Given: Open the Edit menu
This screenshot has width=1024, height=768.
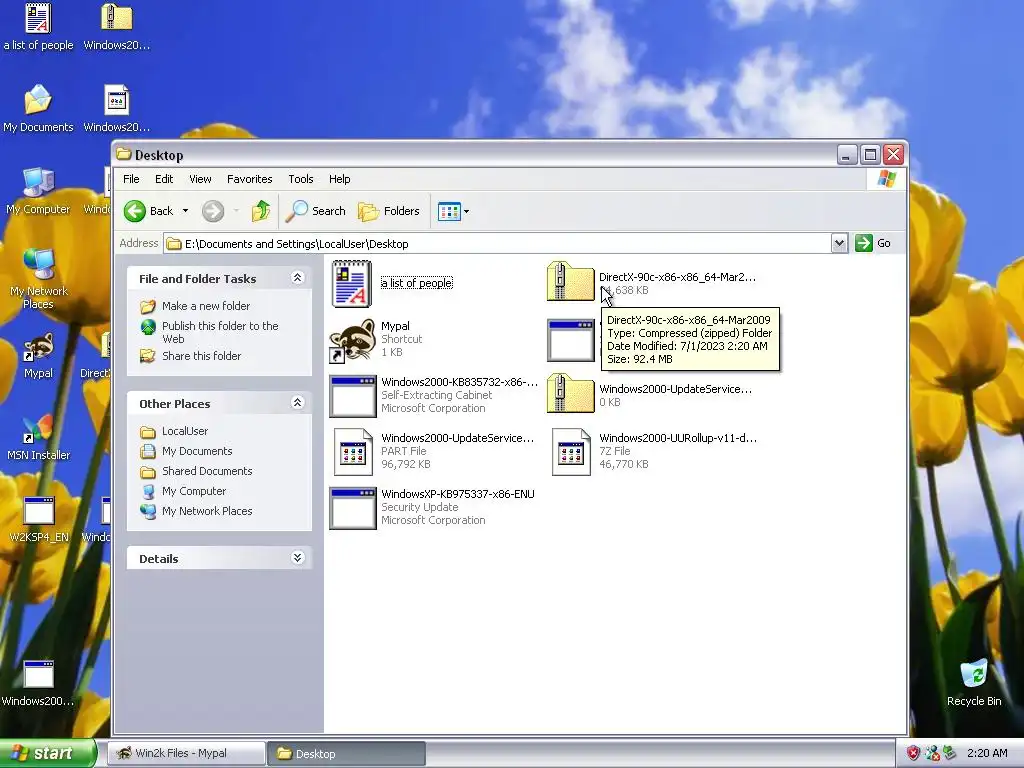Looking at the screenshot, I should [x=164, y=179].
